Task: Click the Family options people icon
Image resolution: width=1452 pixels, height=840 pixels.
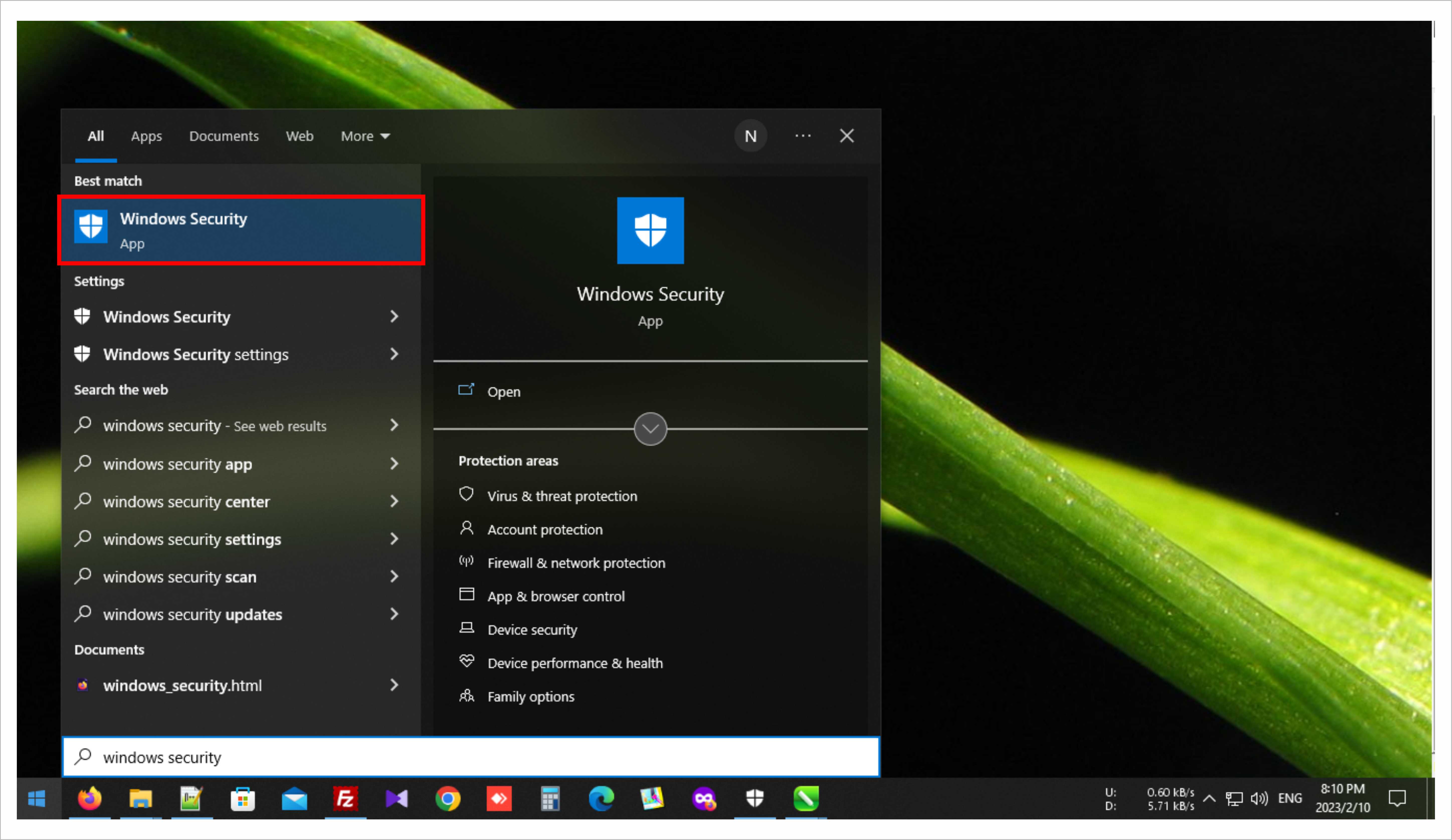Action: point(466,695)
